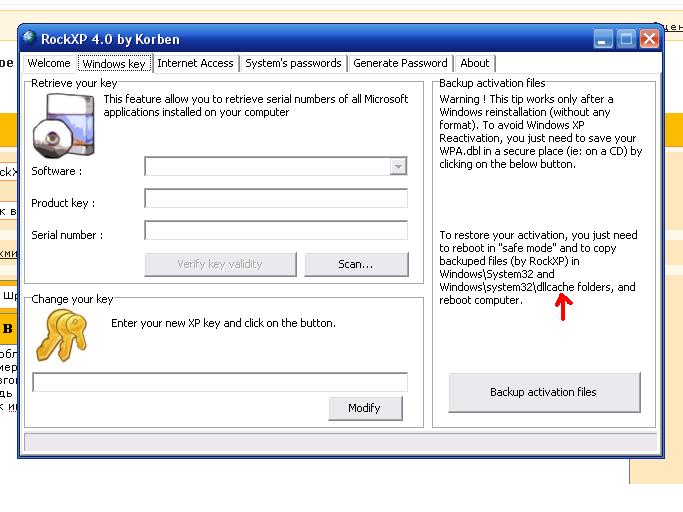The height and width of the screenshot is (512, 683).
Task: Click the Modify button
Action: [365, 408]
